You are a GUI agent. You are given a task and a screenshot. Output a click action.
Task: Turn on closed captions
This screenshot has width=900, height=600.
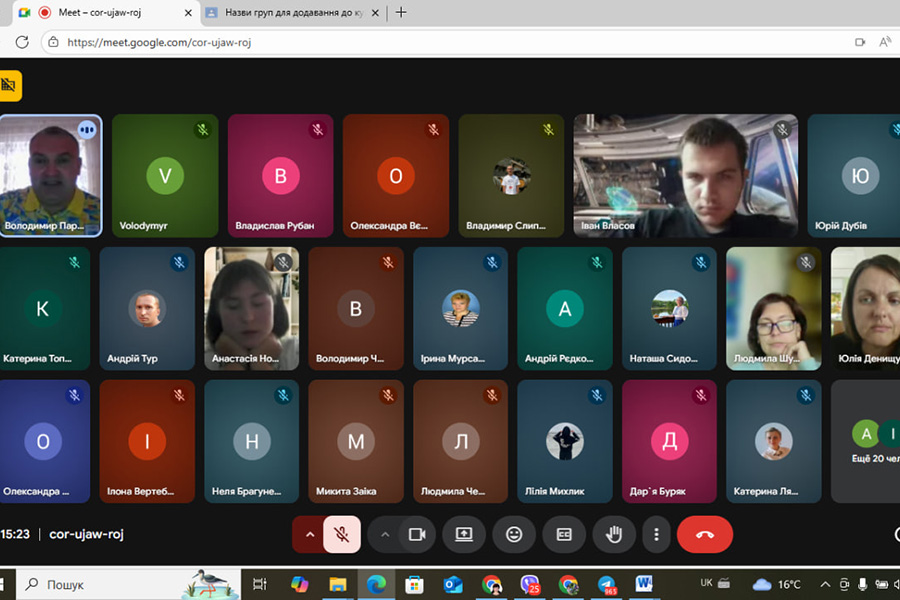pyautogui.click(x=564, y=535)
